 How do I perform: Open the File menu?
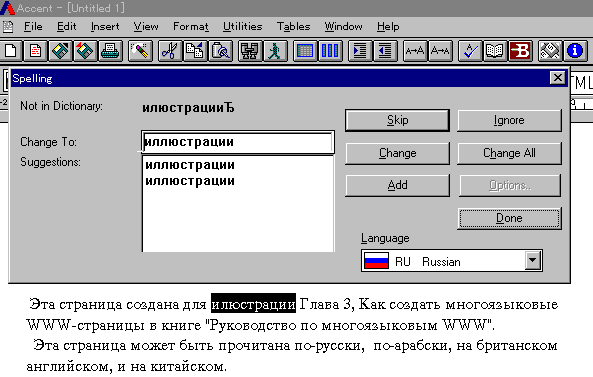tap(33, 26)
